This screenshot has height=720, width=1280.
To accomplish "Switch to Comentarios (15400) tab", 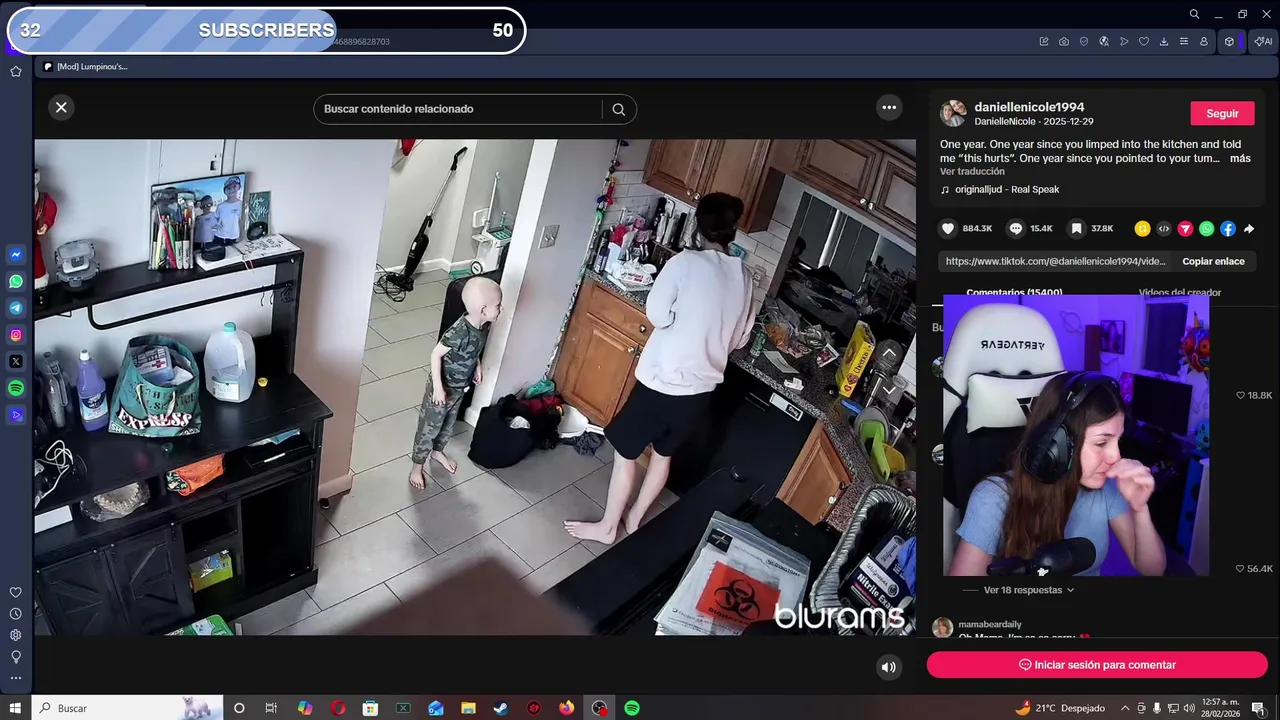I will (x=1014, y=293).
